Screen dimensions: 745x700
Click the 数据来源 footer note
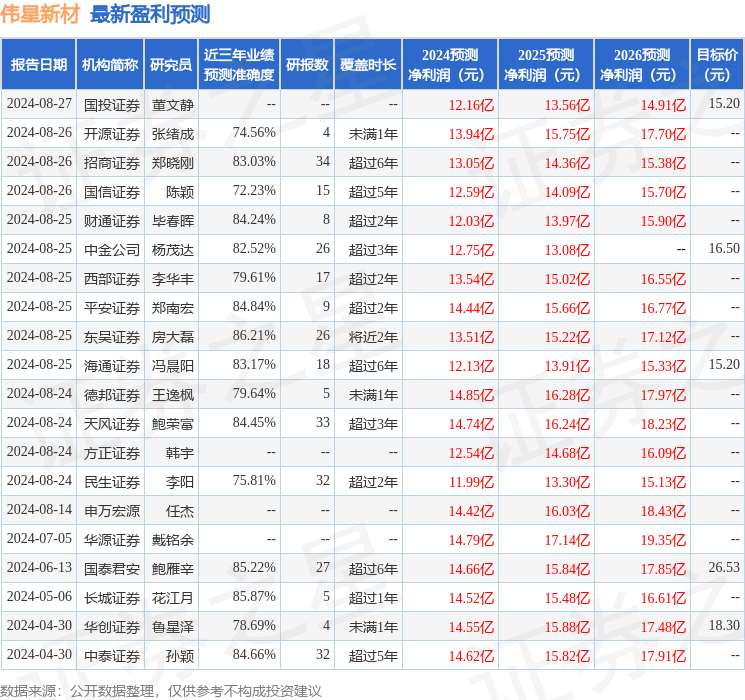[161, 691]
